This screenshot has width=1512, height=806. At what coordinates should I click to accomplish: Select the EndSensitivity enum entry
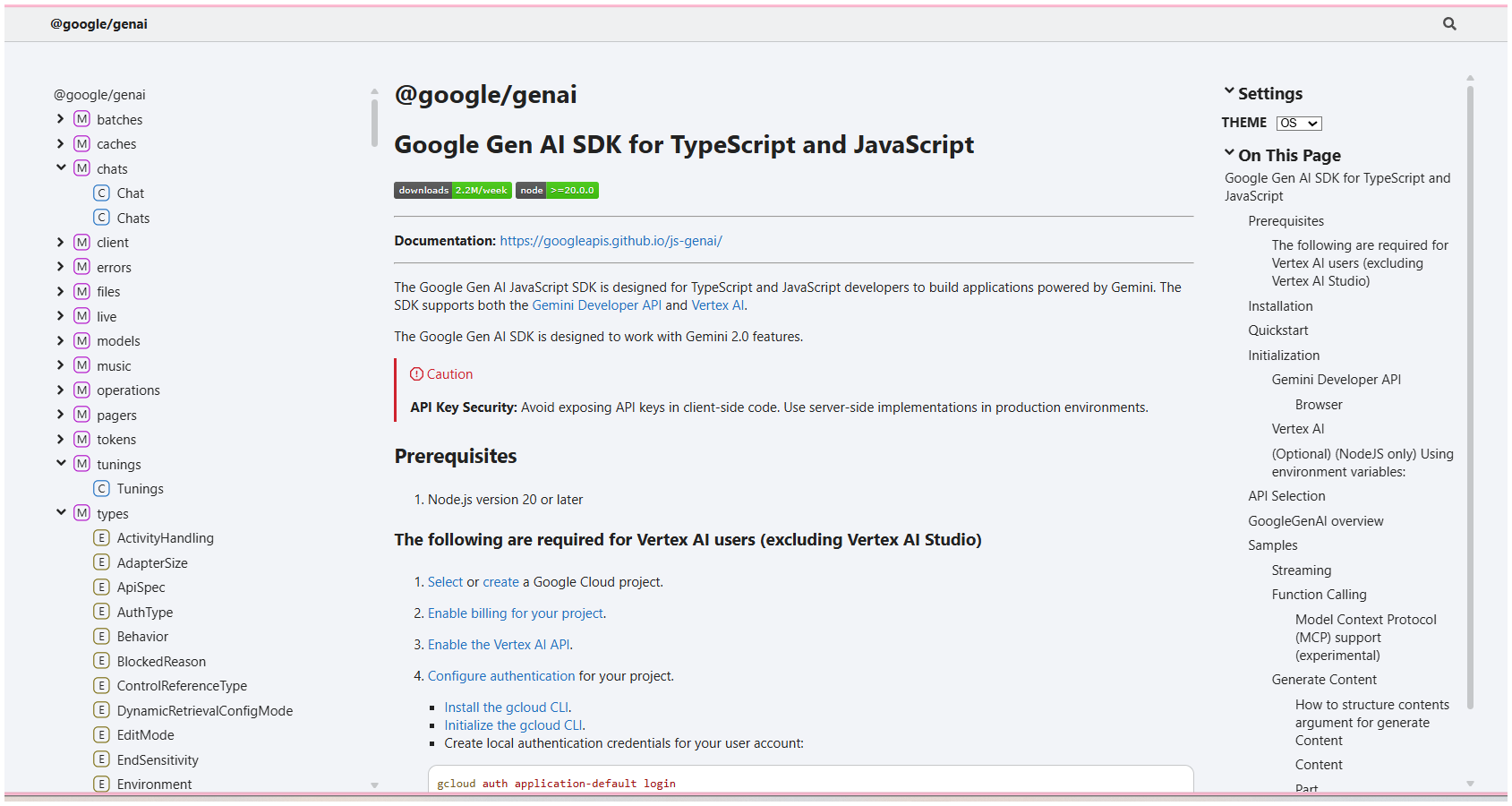coord(158,760)
